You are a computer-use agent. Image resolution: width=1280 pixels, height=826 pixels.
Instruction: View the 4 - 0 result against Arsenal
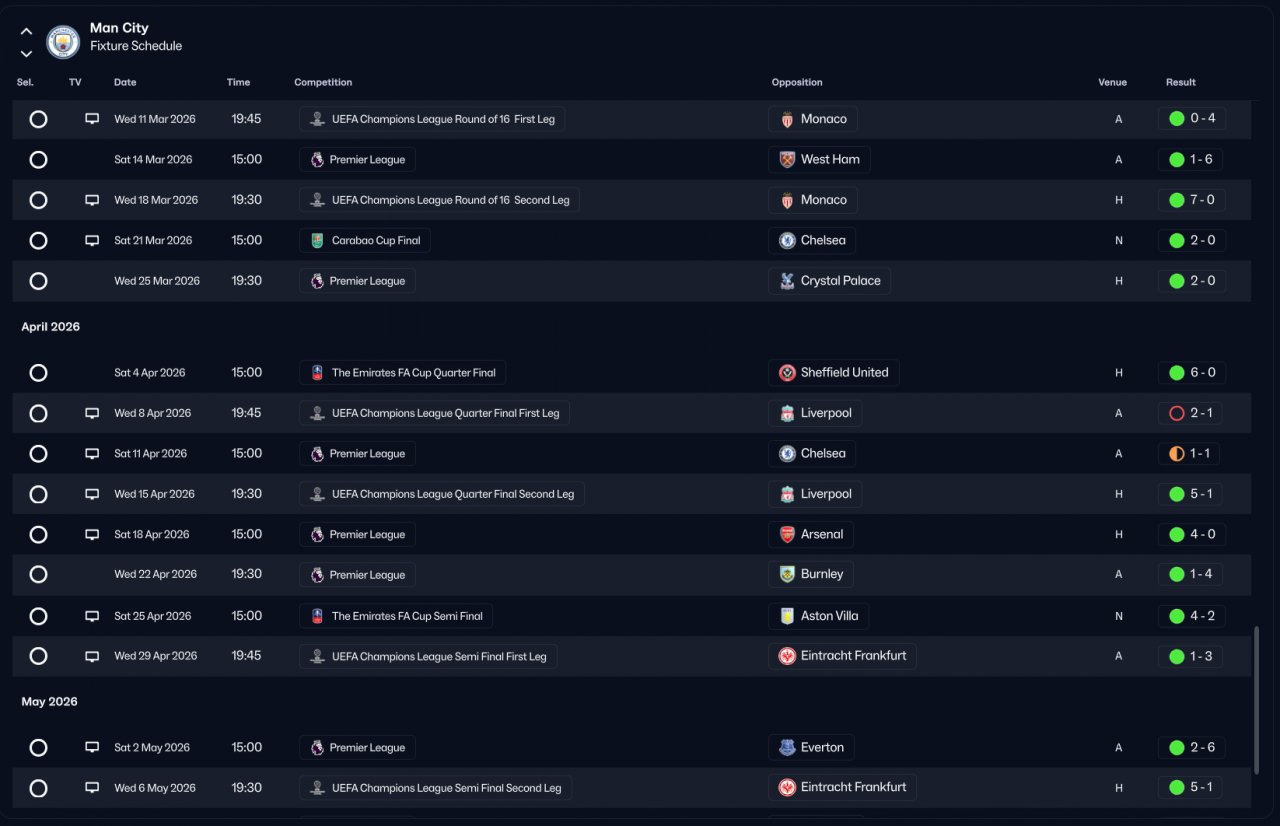pyautogui.click(x=1192, y=534)
